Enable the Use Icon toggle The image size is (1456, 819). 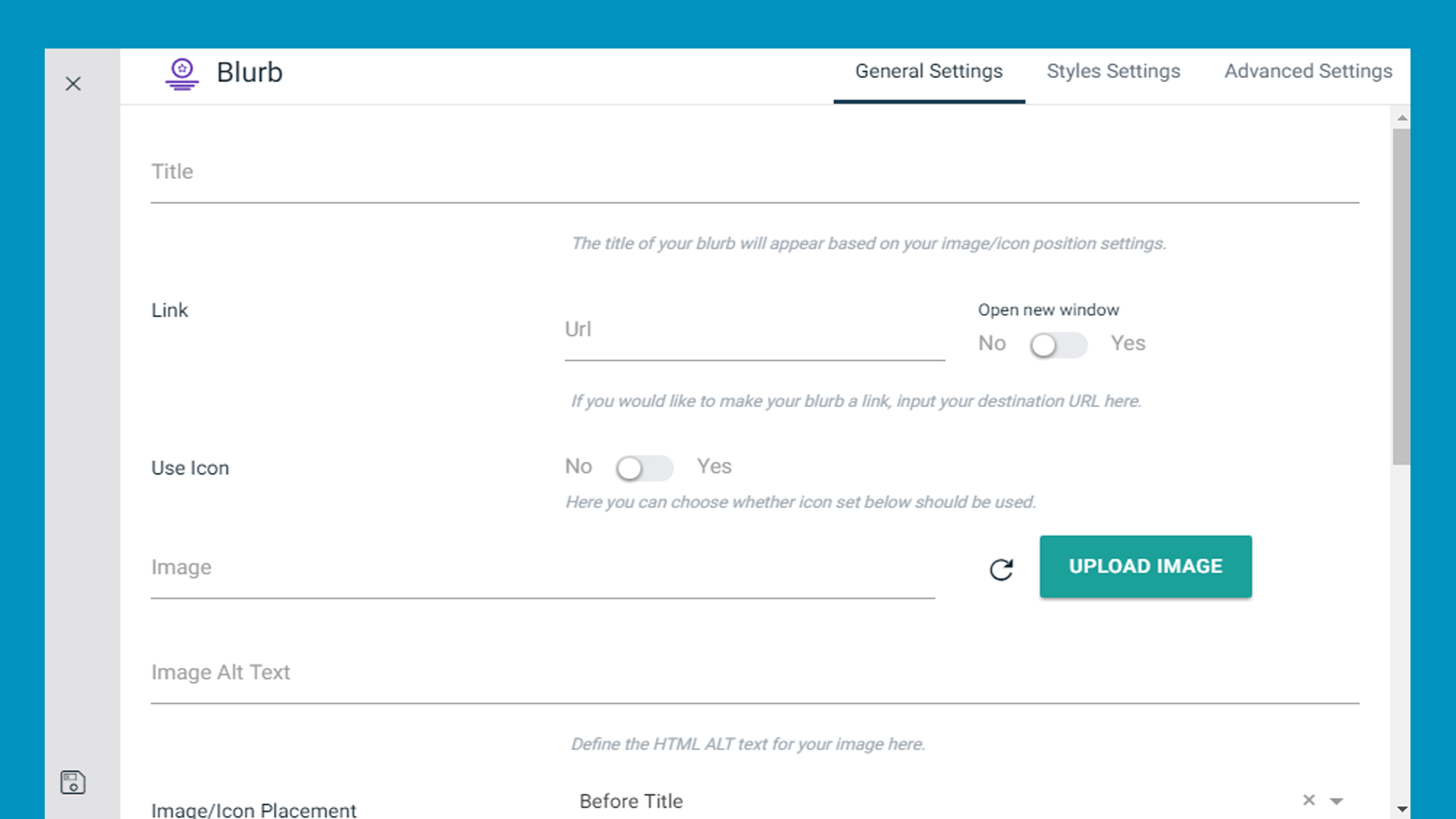click(644, 468)
